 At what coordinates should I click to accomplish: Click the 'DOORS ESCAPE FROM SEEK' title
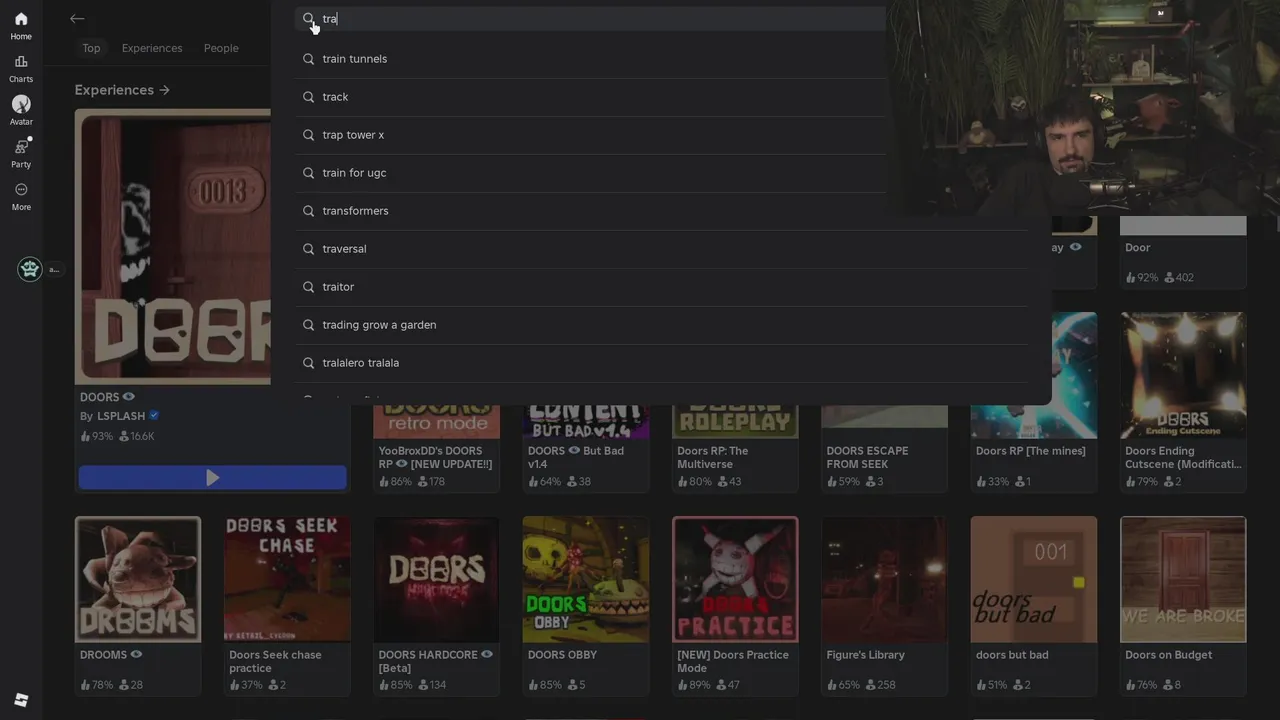click(x=868, y=457)
